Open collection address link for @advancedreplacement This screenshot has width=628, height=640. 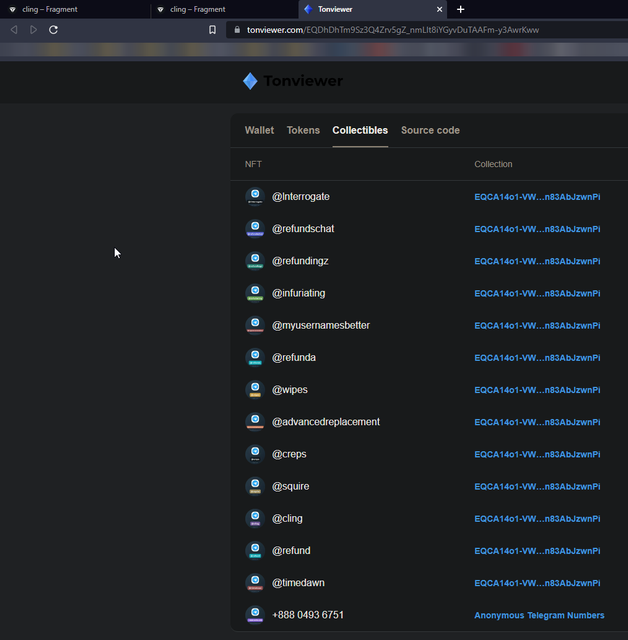click(537, 422)
